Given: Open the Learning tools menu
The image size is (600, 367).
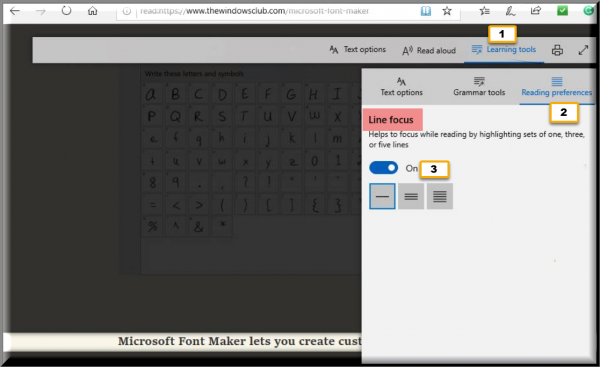Looking at the screenshot, I should pyautogui.click(x=504, y=50).
